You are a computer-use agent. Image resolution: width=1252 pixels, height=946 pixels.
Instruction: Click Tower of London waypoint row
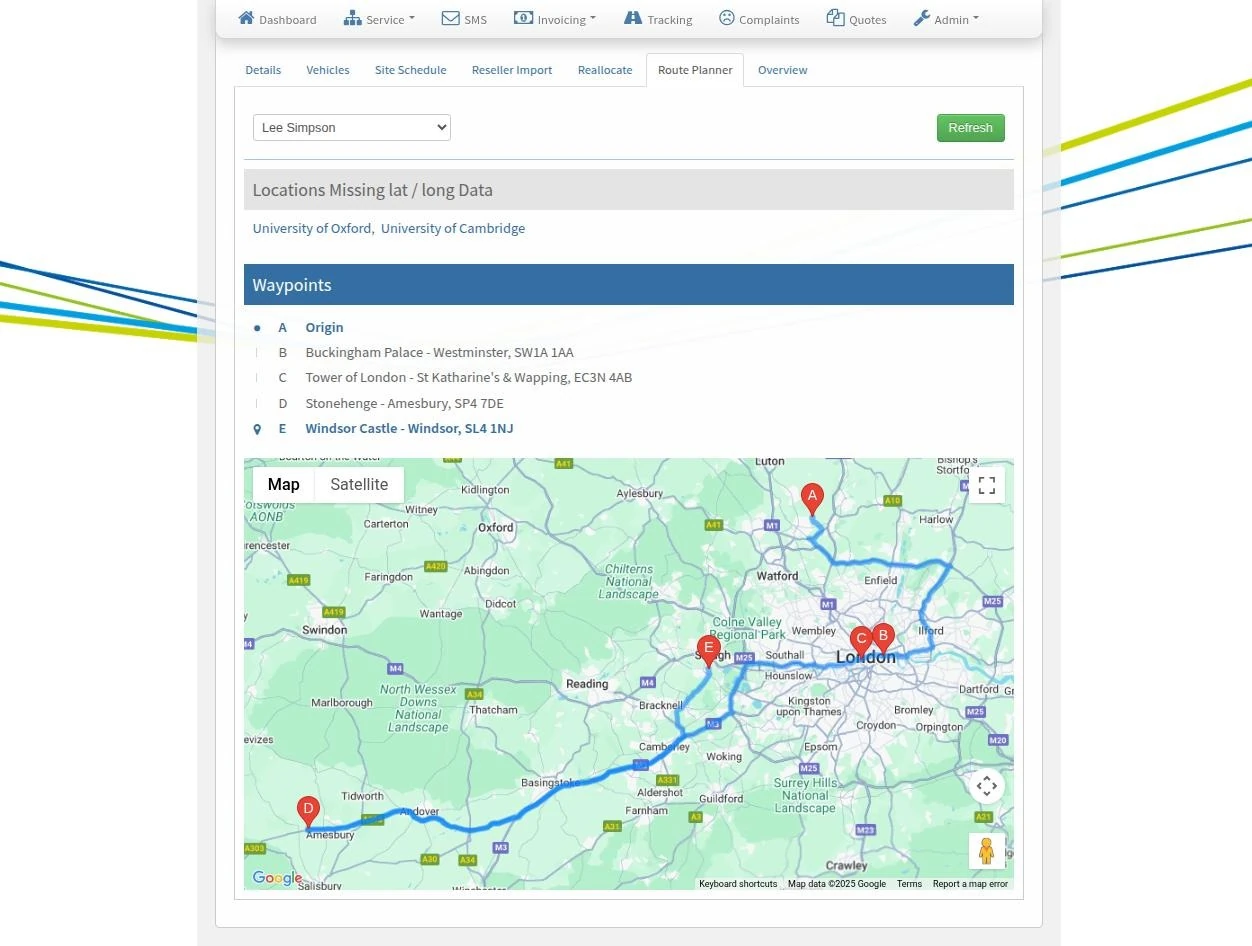[x=469, y=378]
